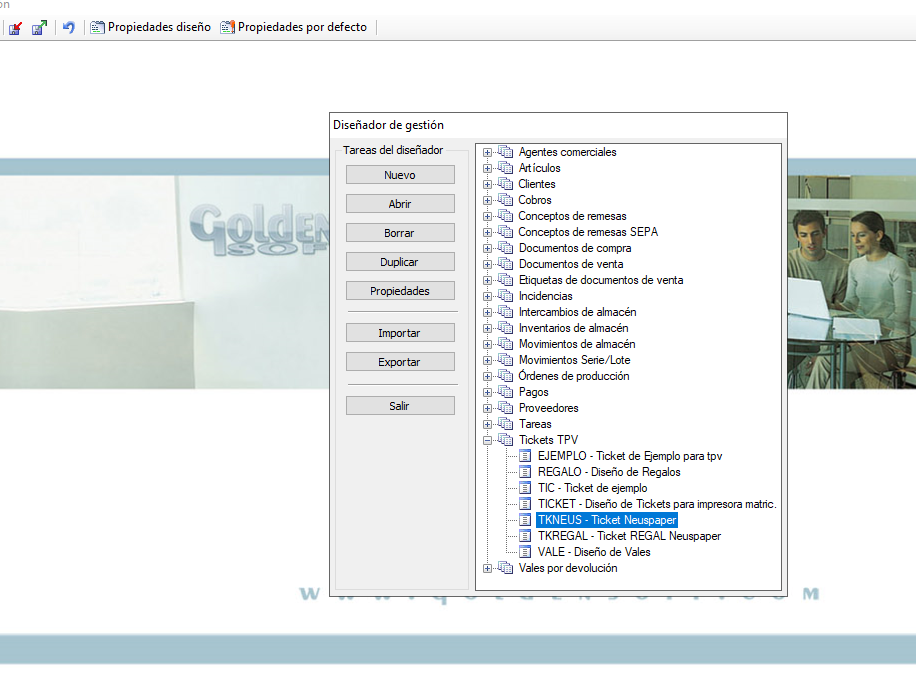Collapse the Tickets TPV node
916x675 pixels.
click(488, 440)
